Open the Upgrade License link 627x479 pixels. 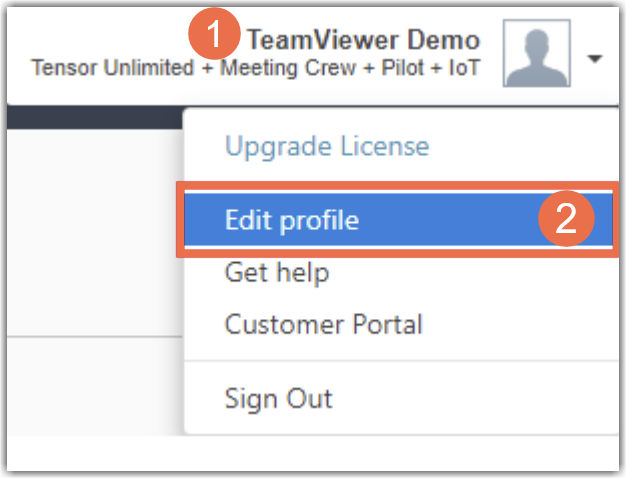point(327,147)
